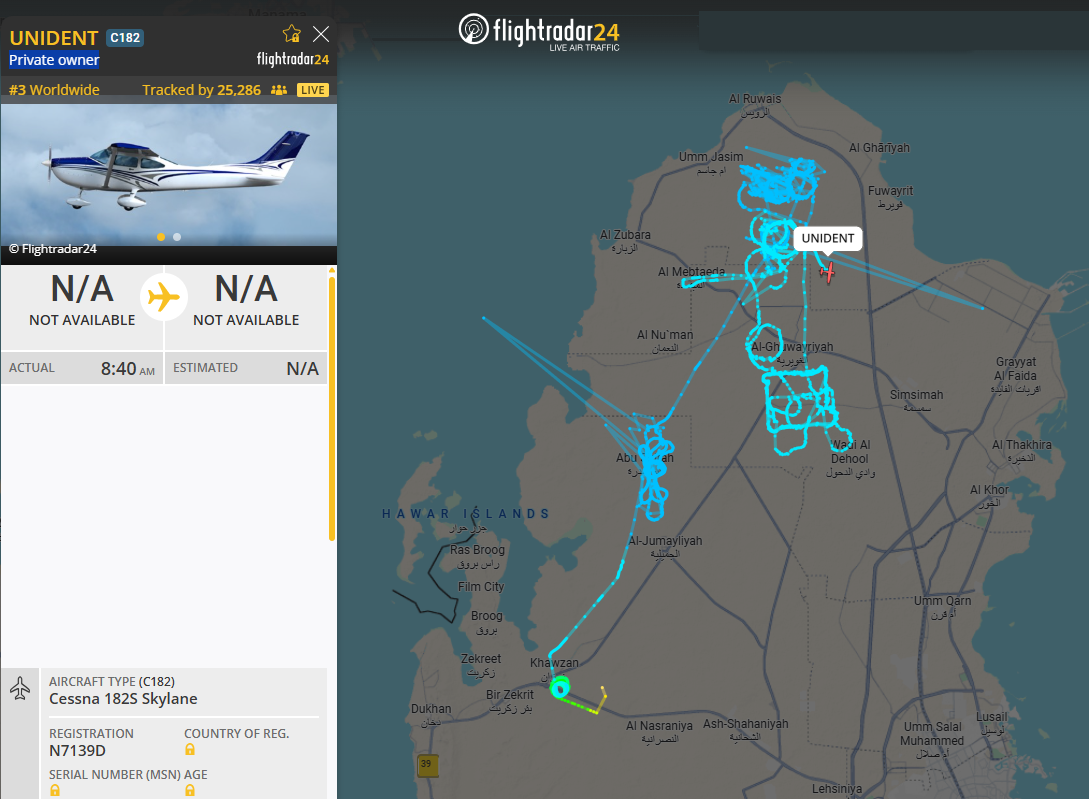Click the route 39 road marker
Viewport: 1089px width, 799px height.
[427, 765]
